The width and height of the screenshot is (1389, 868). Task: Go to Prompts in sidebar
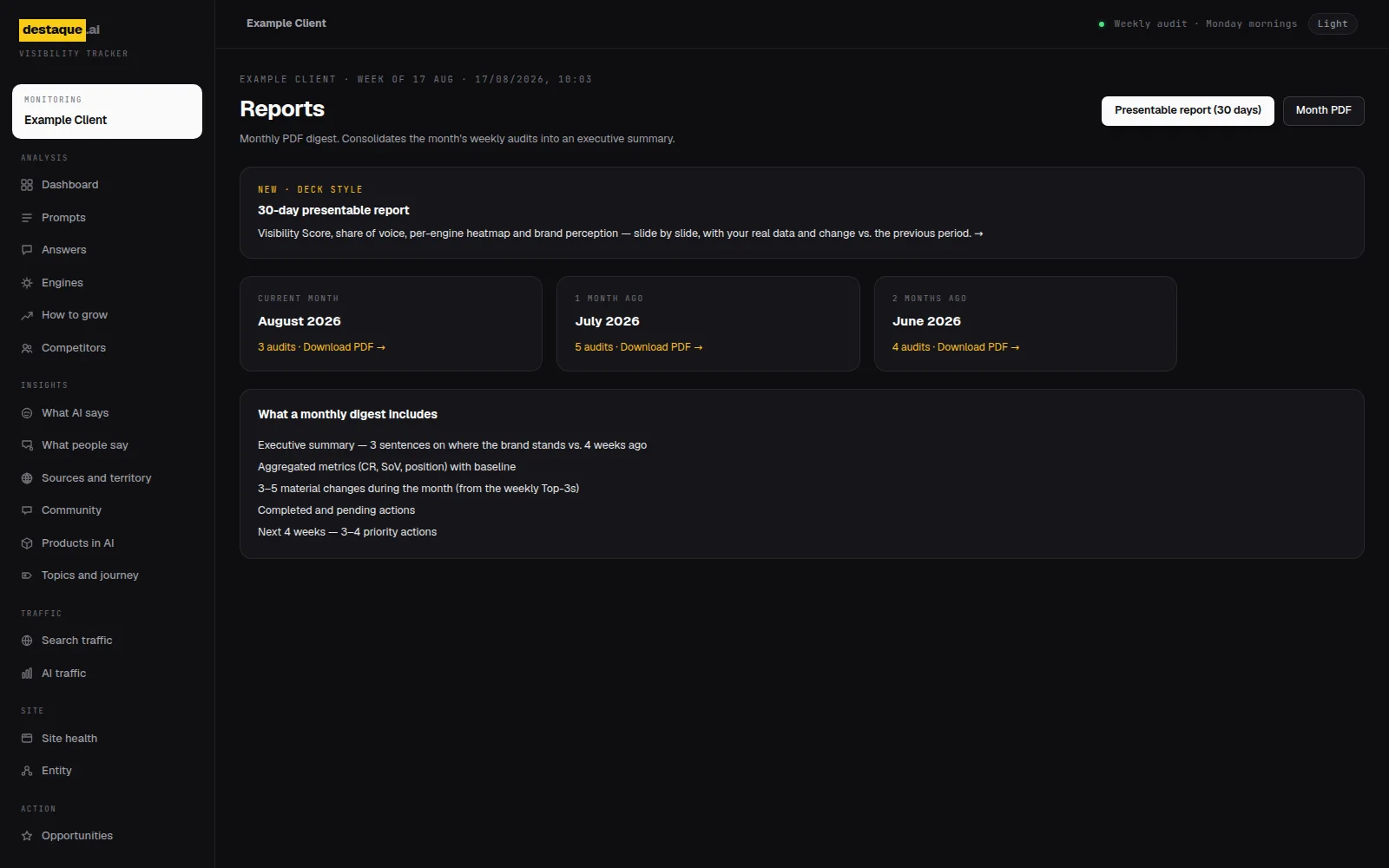click(x=107, y=218)
